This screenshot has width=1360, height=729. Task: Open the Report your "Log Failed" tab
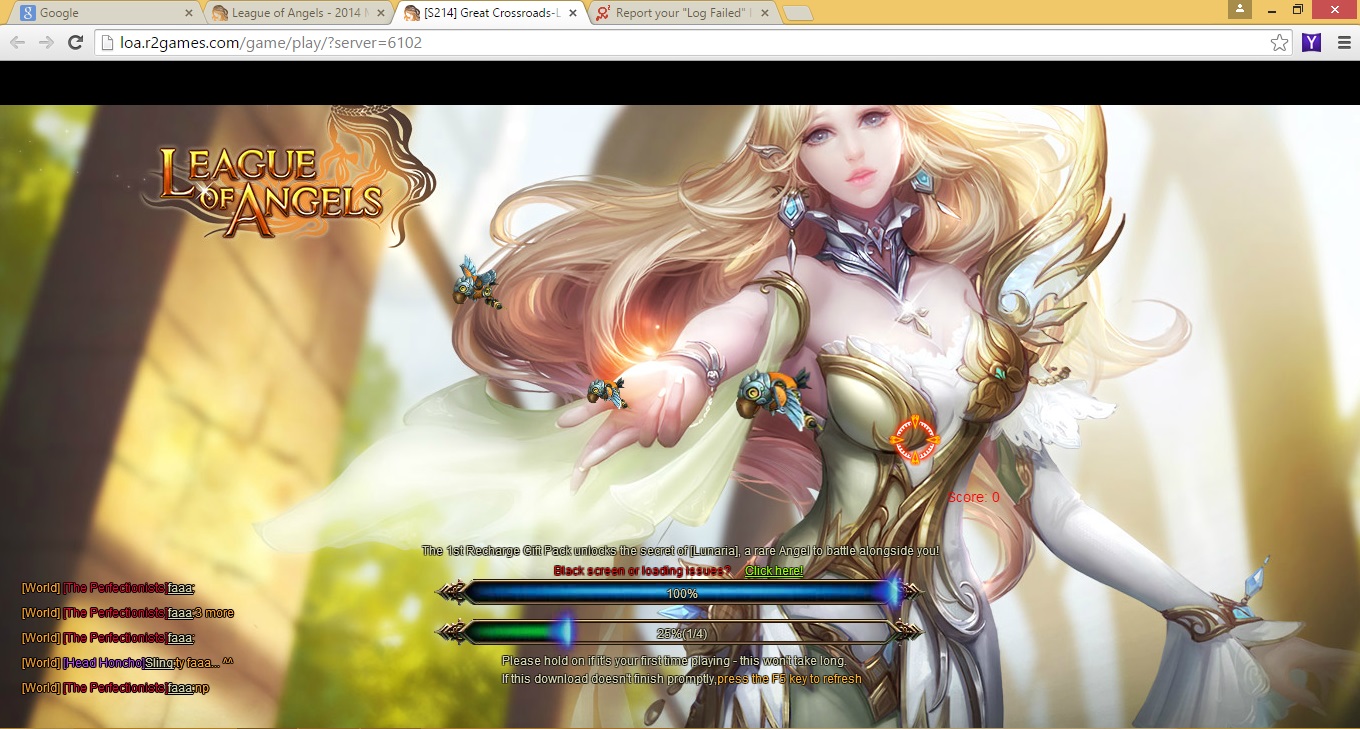pyautogui.click(x=680, y=13)
